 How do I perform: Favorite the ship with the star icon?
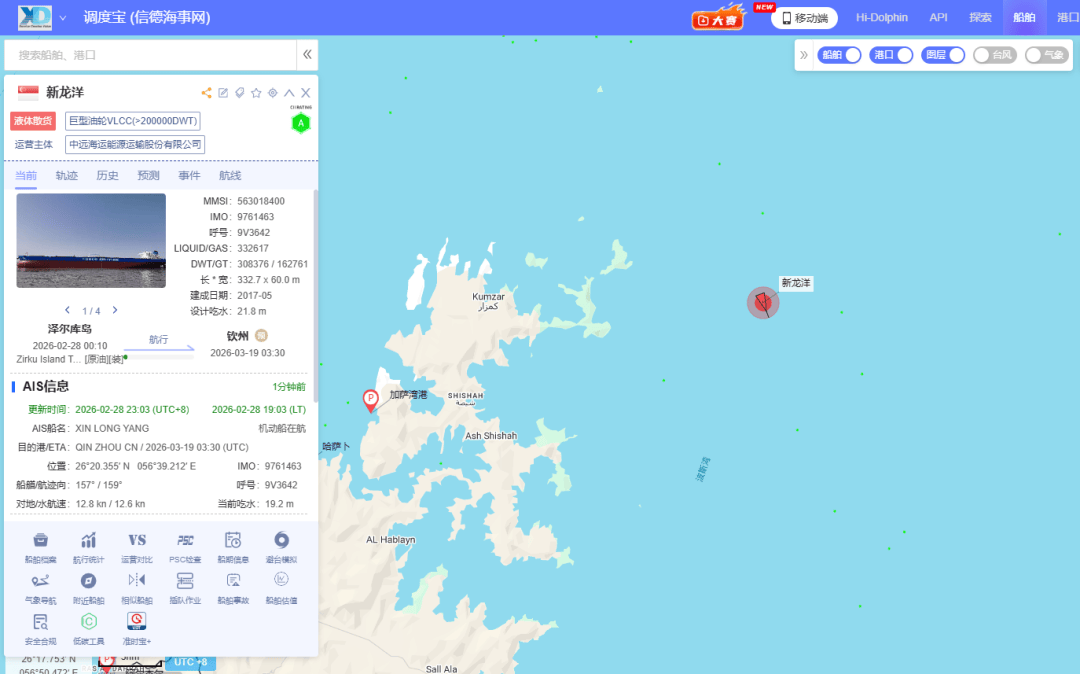coord(256,93)
